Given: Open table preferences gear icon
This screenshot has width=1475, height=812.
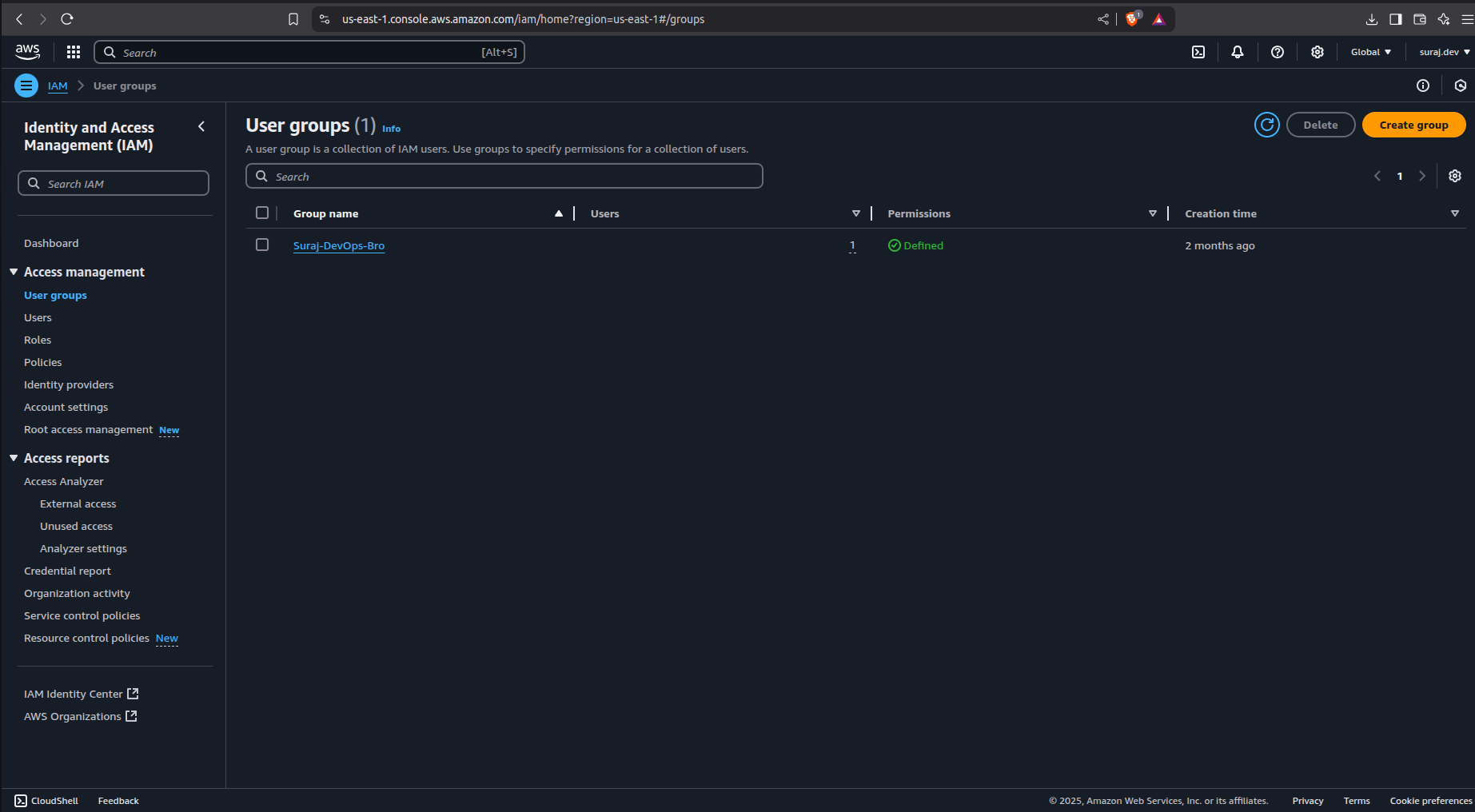Looking at the screenshot, I should click(x=1455, y=176).
